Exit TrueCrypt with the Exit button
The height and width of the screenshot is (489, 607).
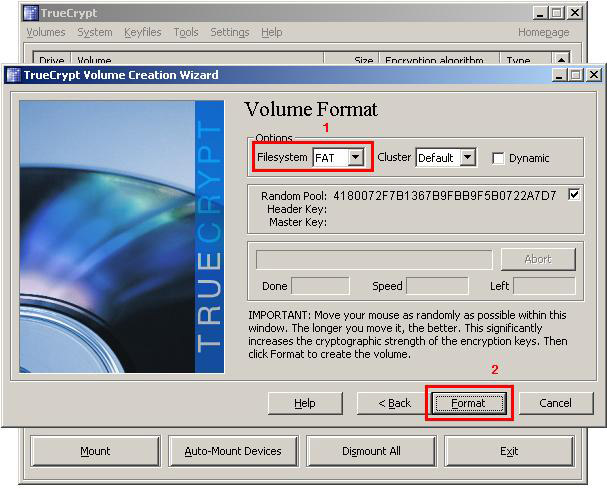click(x=509, y=451)
